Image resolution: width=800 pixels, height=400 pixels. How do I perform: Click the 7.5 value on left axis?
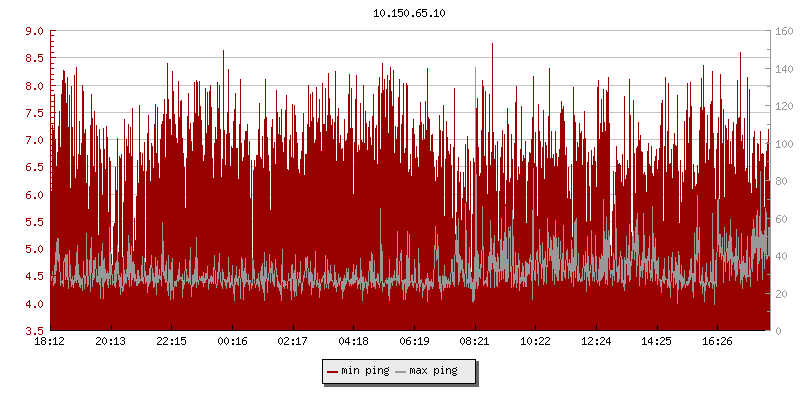(x=34, y=113)
